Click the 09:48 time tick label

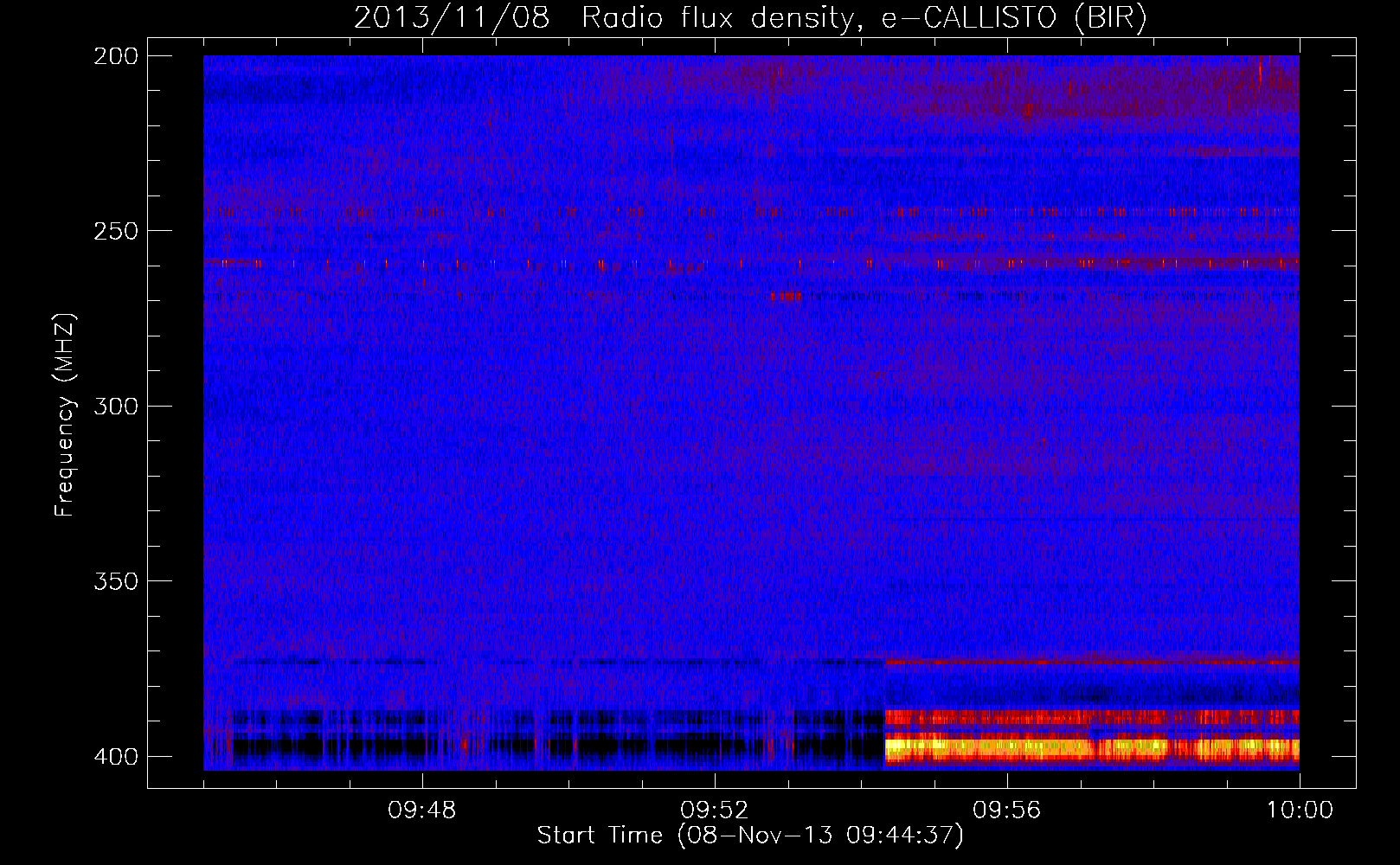pos(422,811)
